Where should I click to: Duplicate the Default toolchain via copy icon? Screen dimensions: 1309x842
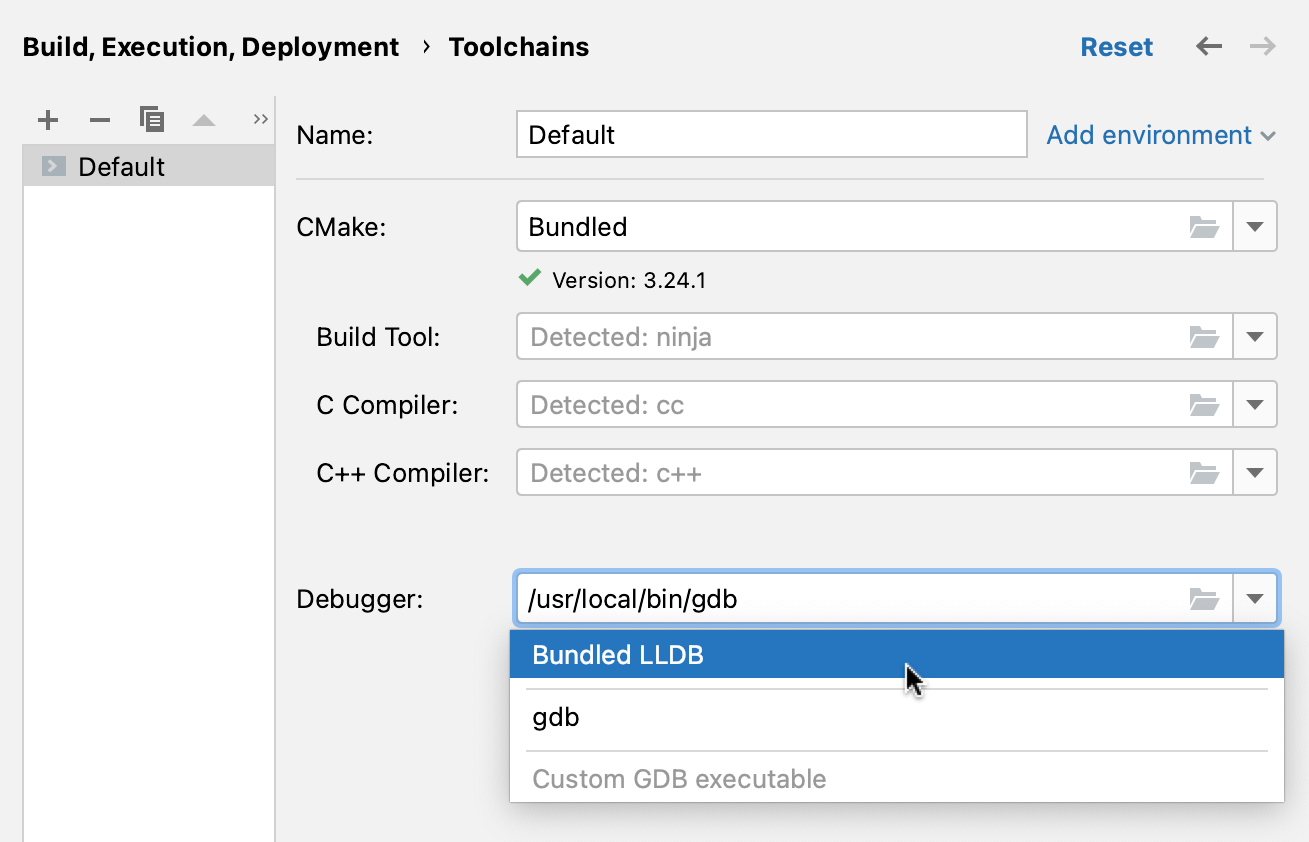point(152,119)
